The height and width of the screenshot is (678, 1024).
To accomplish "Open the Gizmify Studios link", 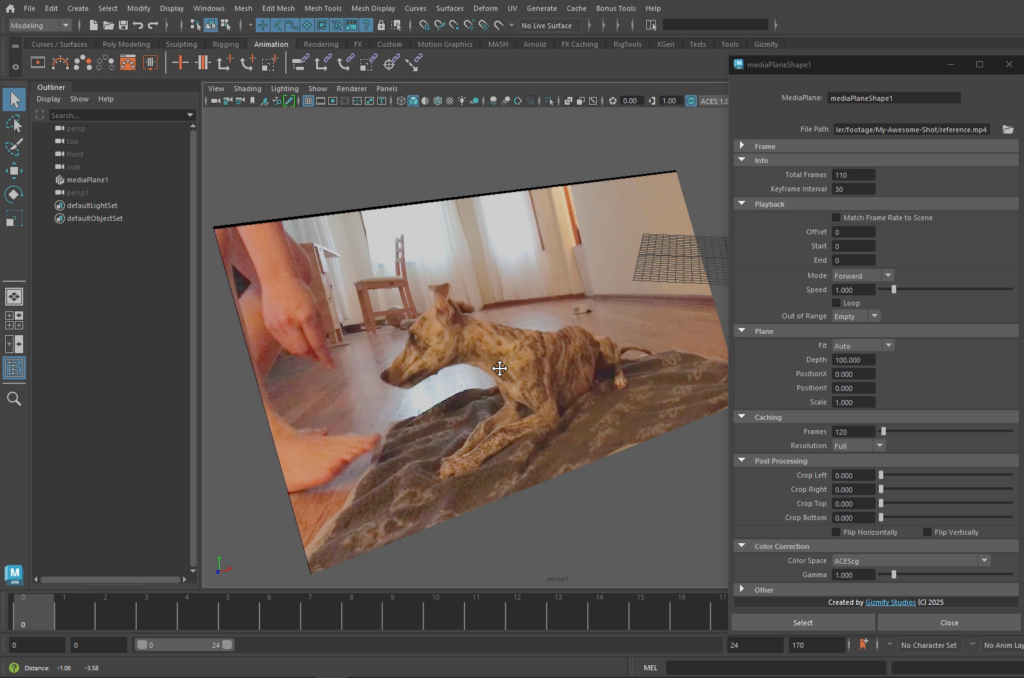I will [x=890, y=602].
